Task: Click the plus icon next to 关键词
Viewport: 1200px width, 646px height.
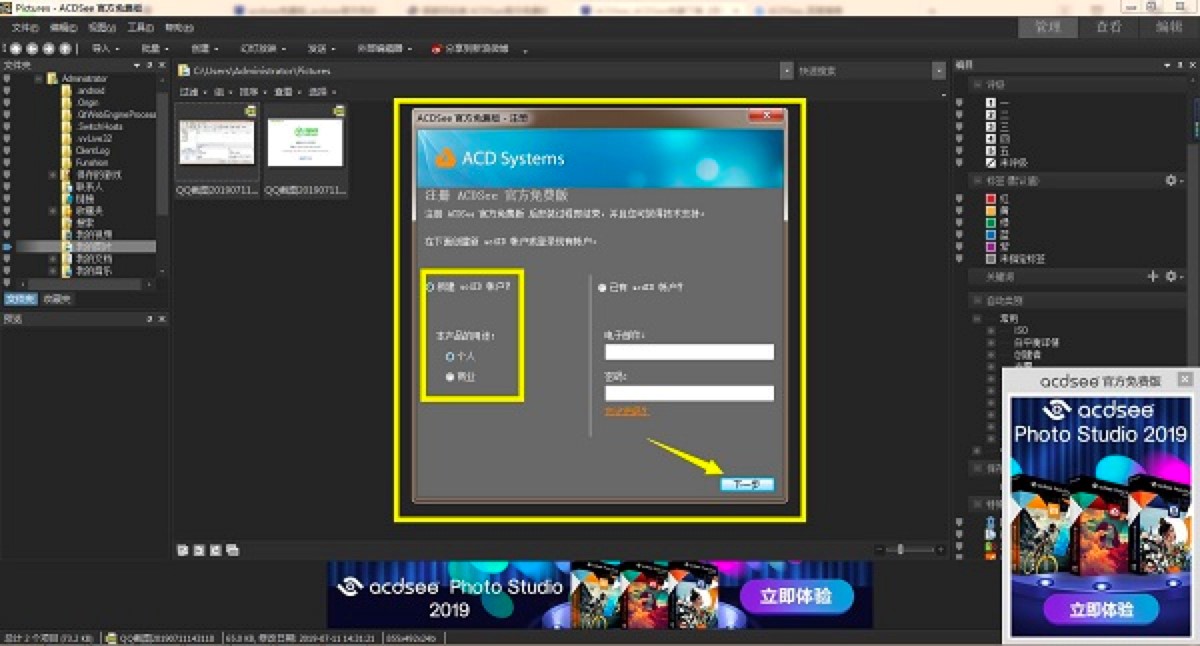Action: [x=1152, y=276]
